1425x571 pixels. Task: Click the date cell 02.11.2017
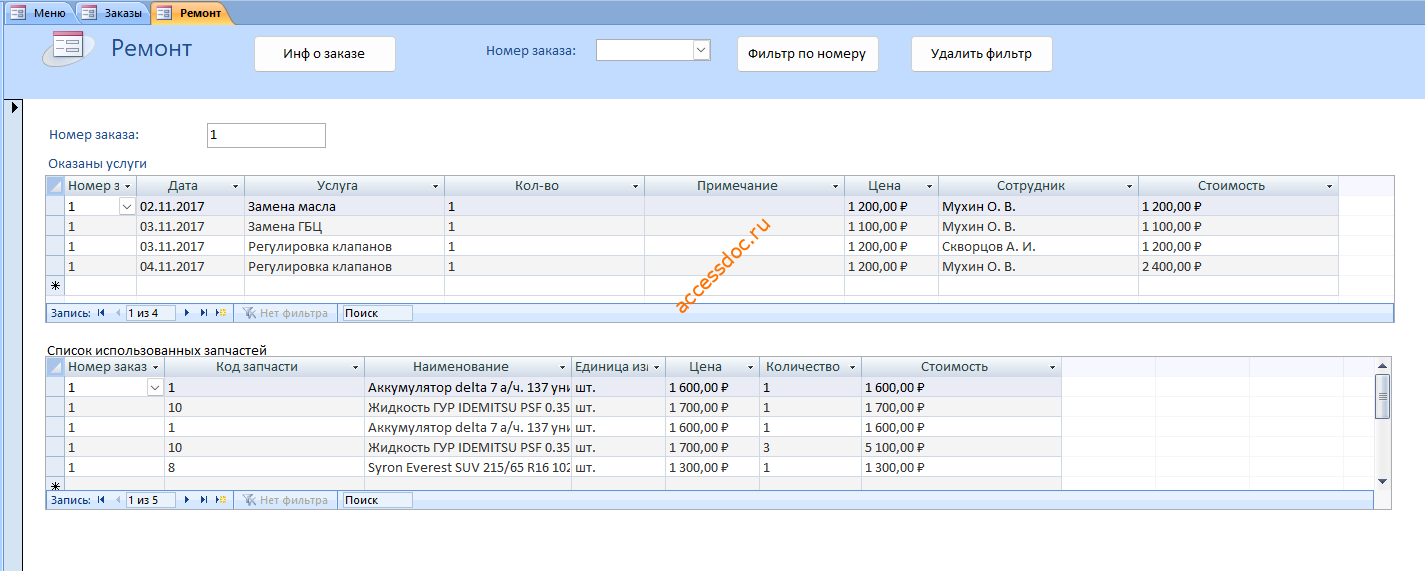190,207
